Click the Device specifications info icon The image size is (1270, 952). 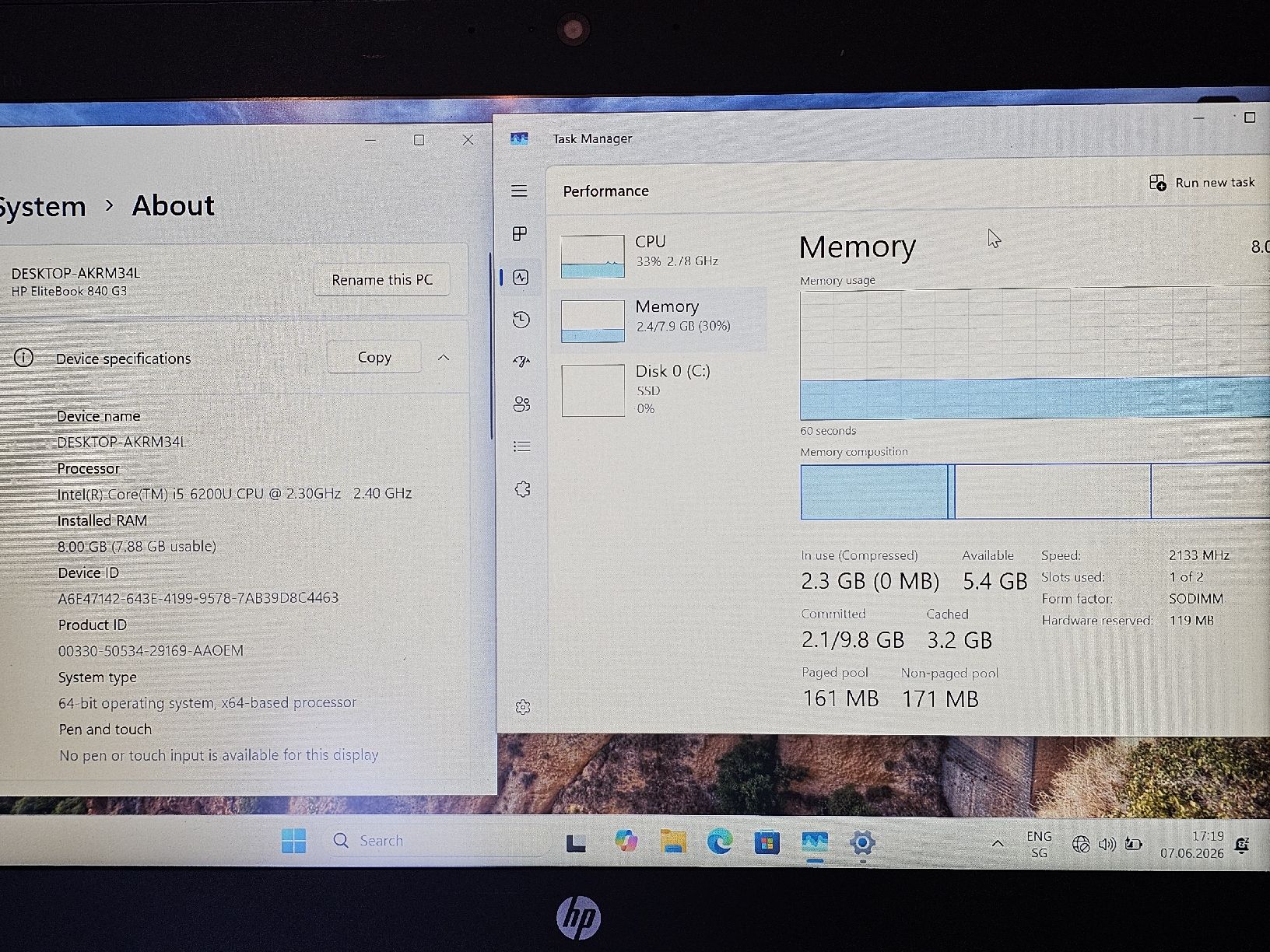[x=24, y=358]
